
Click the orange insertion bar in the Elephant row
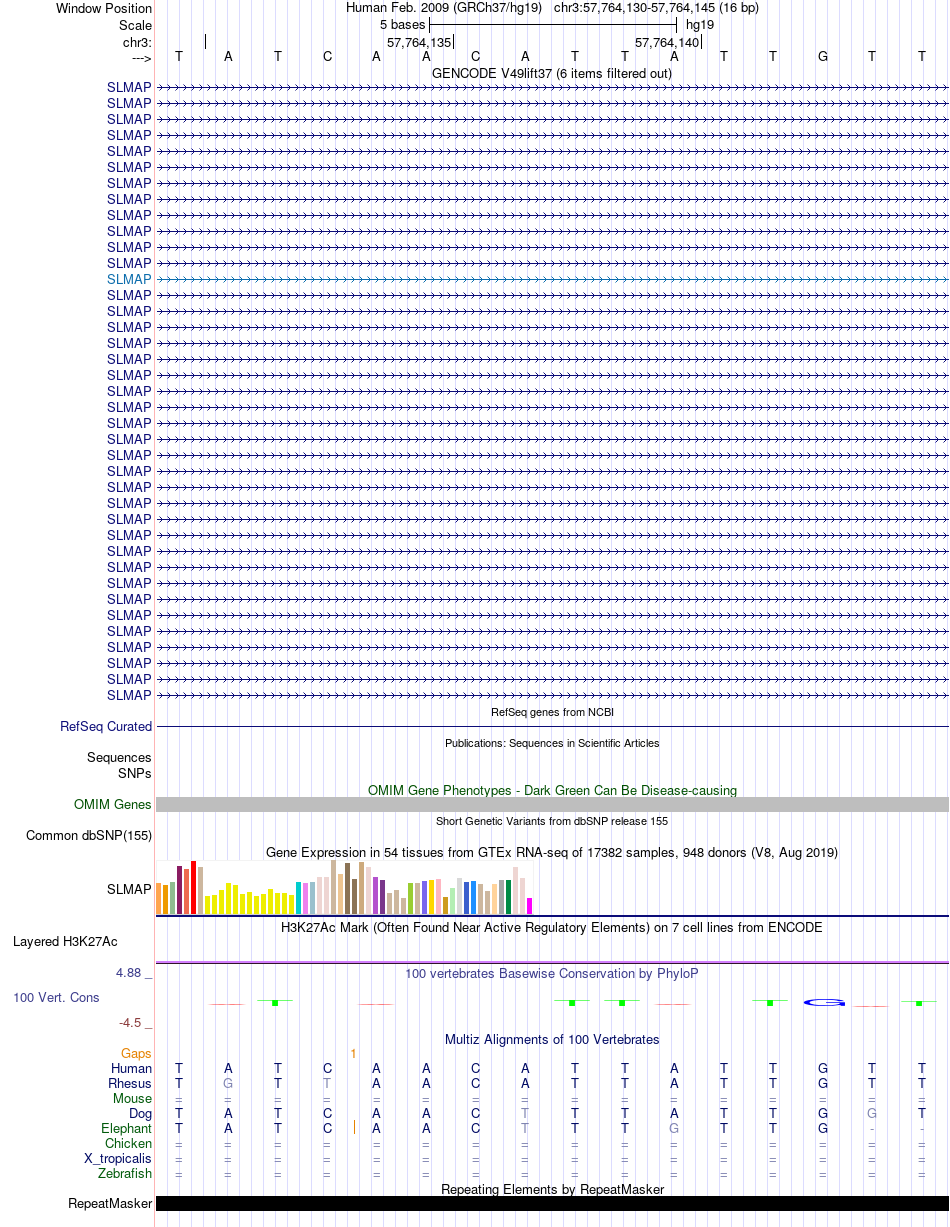[355, 1128]
